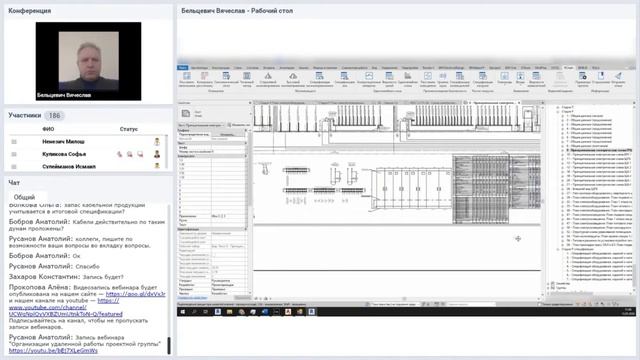Open the youtu.be link from Русанов Анатолий
The image size is (640, 360).
53,351
